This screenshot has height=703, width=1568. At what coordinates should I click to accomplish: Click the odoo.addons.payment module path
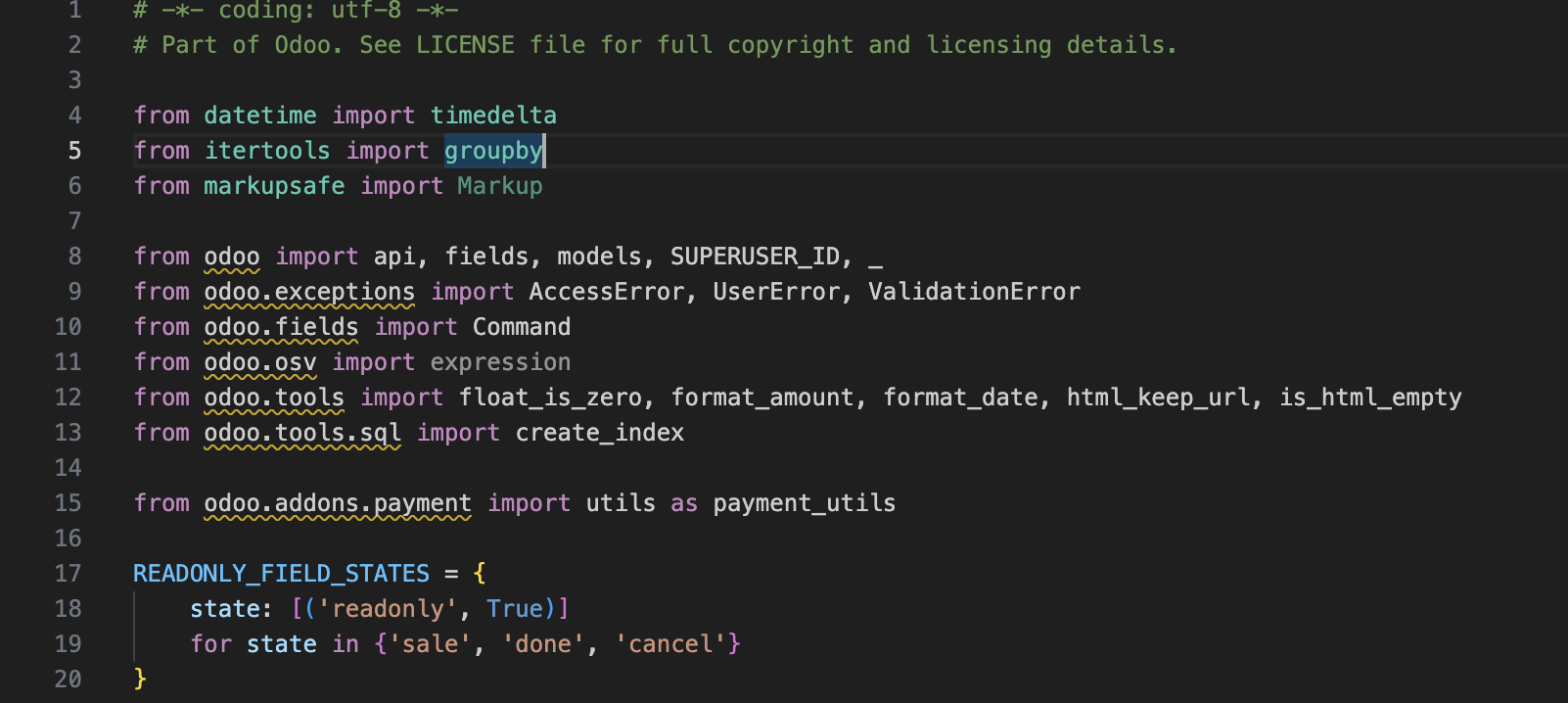[338, 503]
